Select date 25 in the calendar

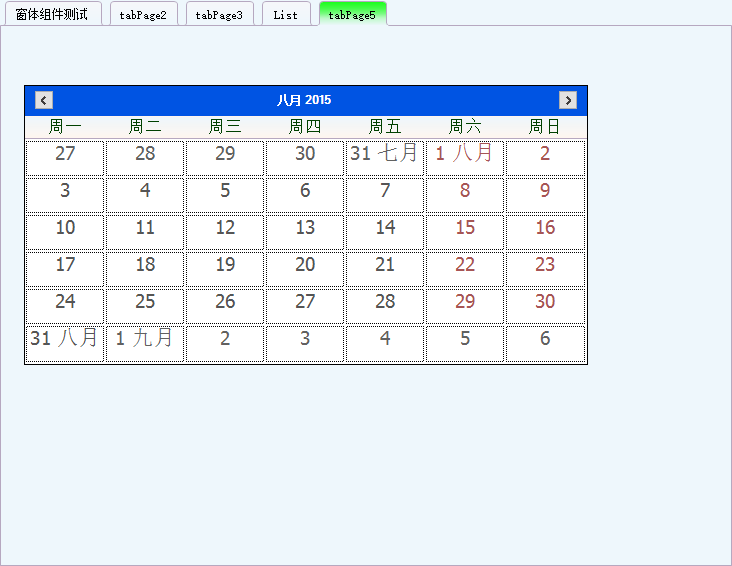(145, 306)
